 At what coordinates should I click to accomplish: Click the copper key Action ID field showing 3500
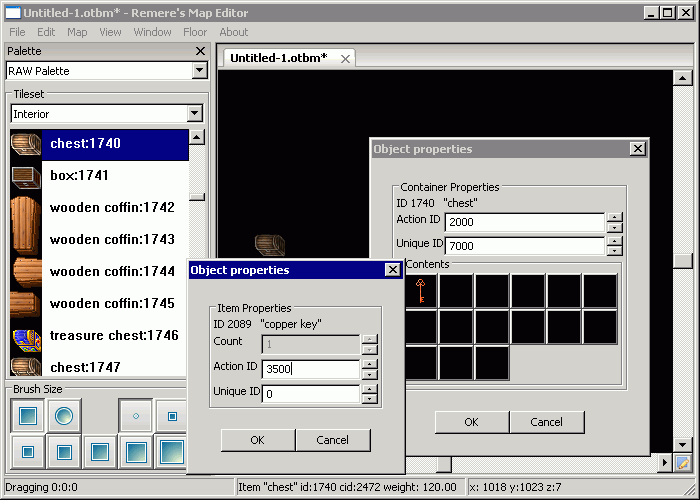point(311,369)
